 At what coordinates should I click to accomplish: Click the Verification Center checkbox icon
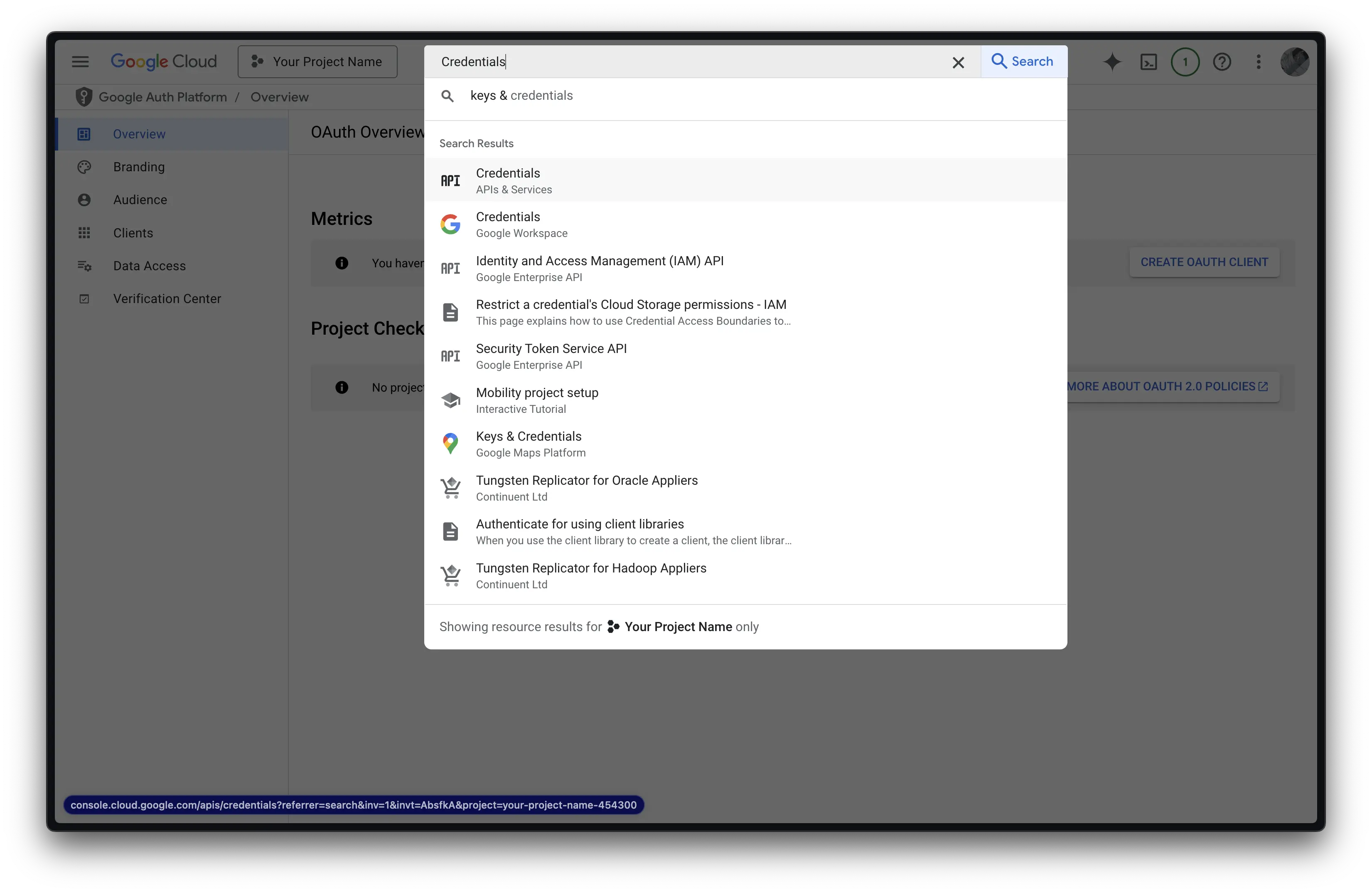pyautogui.click(x=84, y=298)
